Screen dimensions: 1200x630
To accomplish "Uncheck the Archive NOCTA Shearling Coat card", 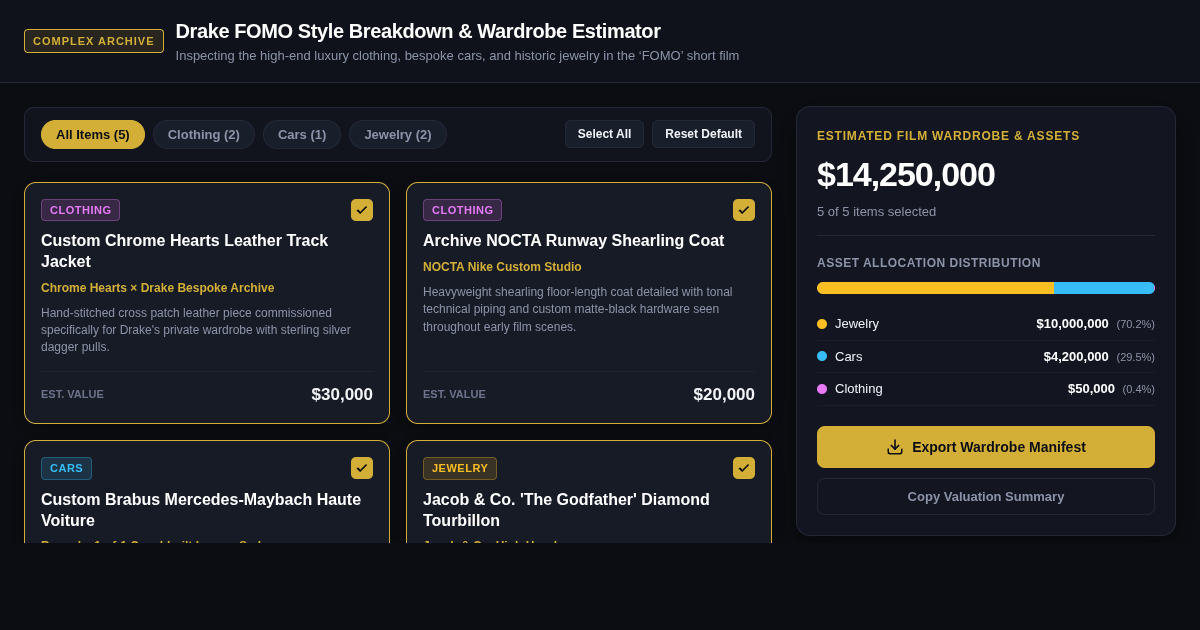I will [744, 210].
